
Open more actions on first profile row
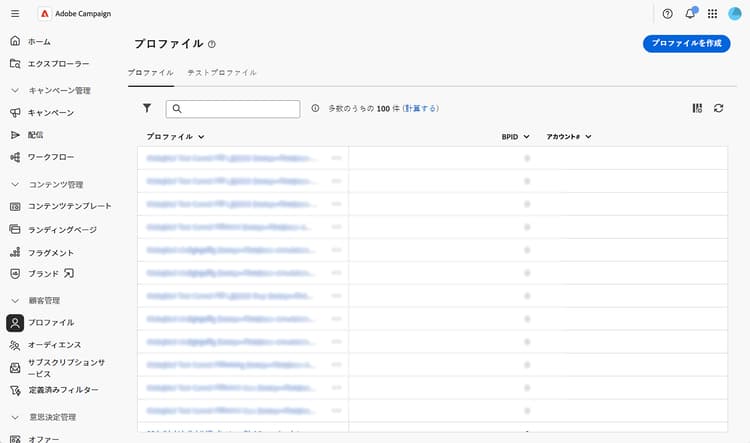click(336, 158)
